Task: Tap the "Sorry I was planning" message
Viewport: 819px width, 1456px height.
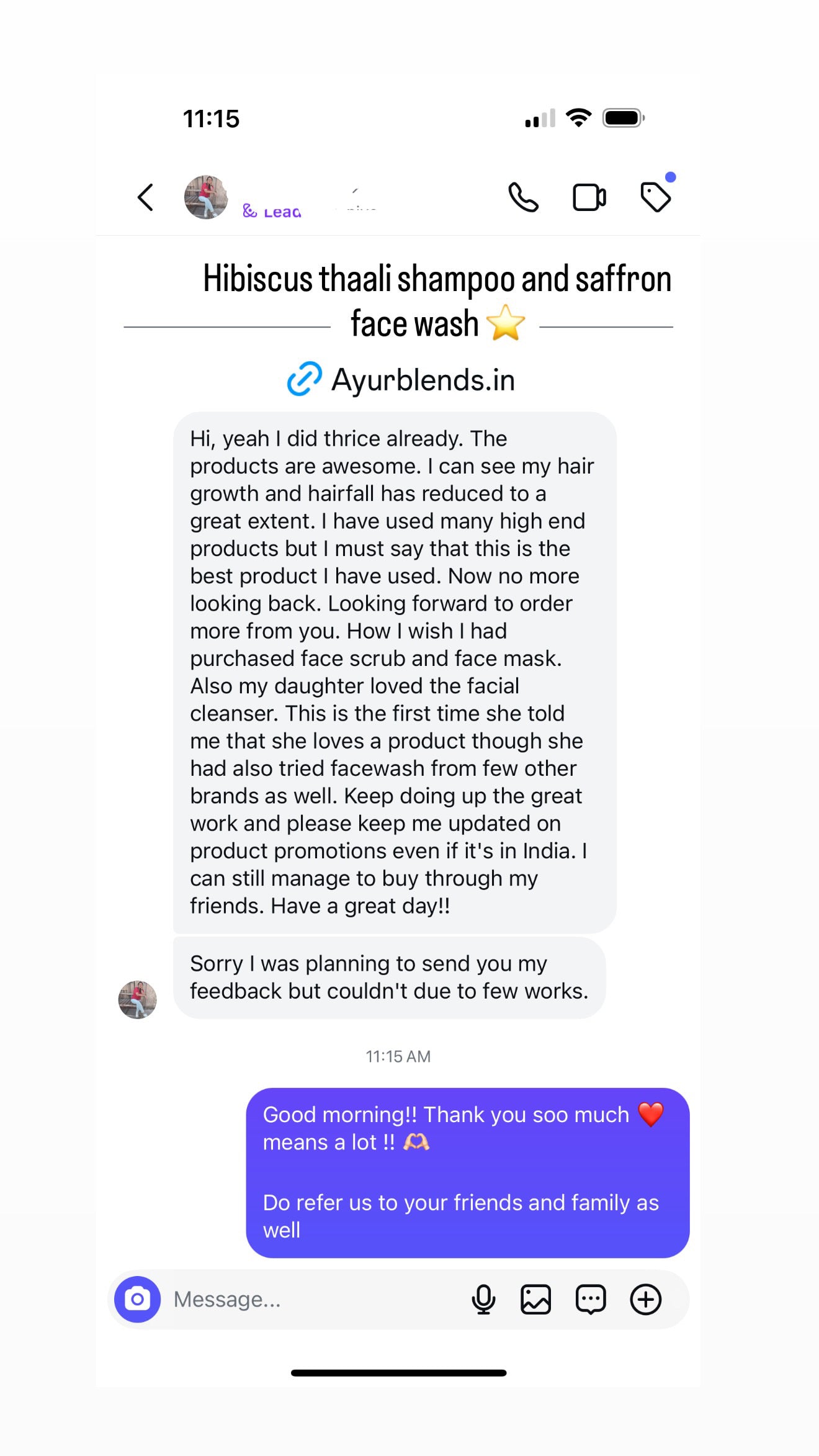Action: pos(389,977)
